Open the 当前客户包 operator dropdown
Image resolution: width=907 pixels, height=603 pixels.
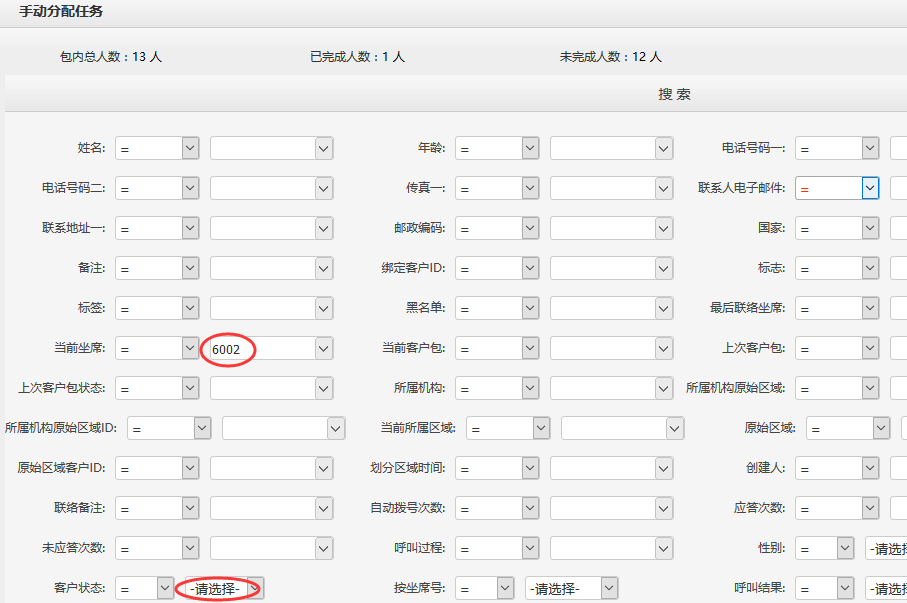pos(497,348)
